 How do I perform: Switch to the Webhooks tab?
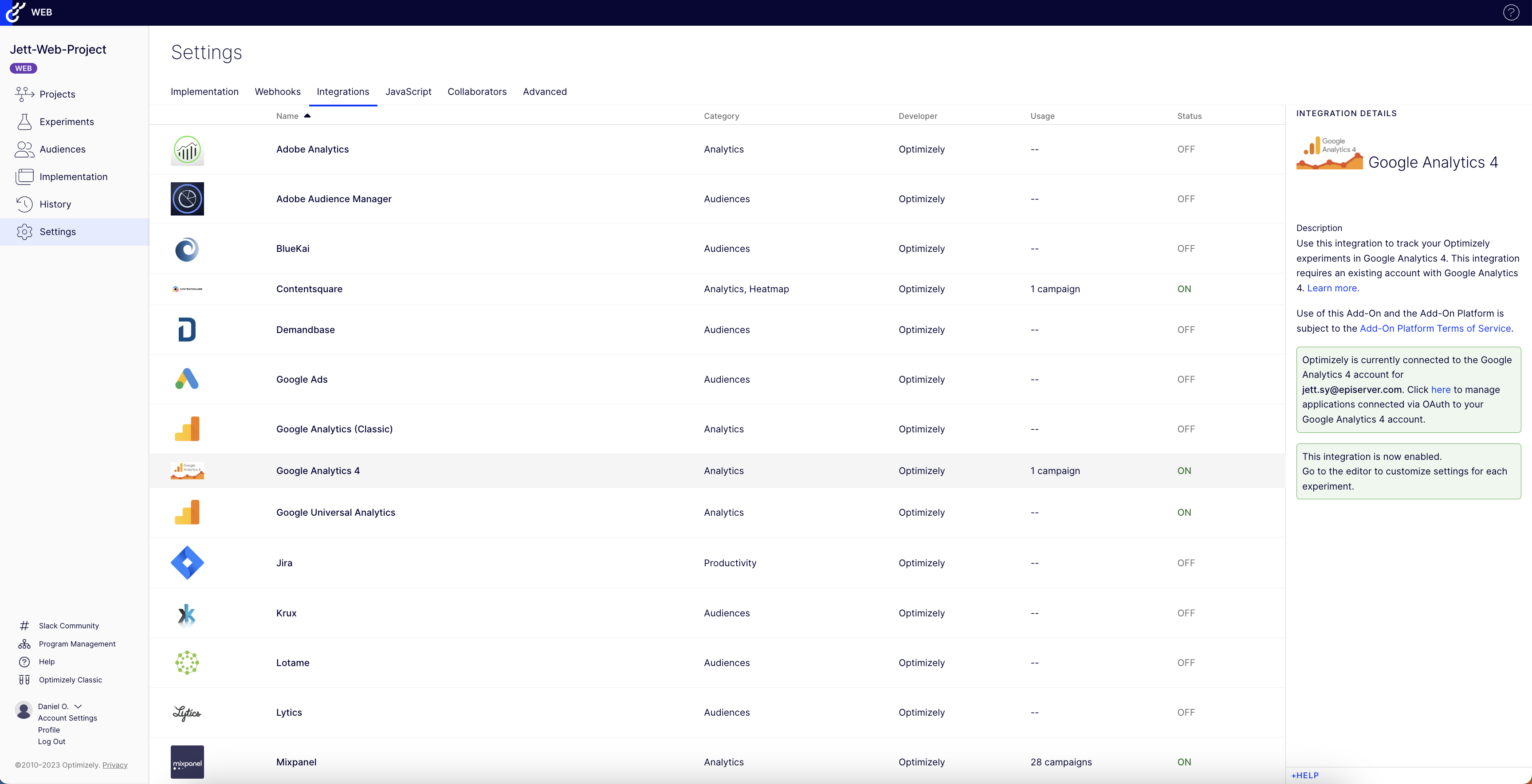click(x=277, y=91)
